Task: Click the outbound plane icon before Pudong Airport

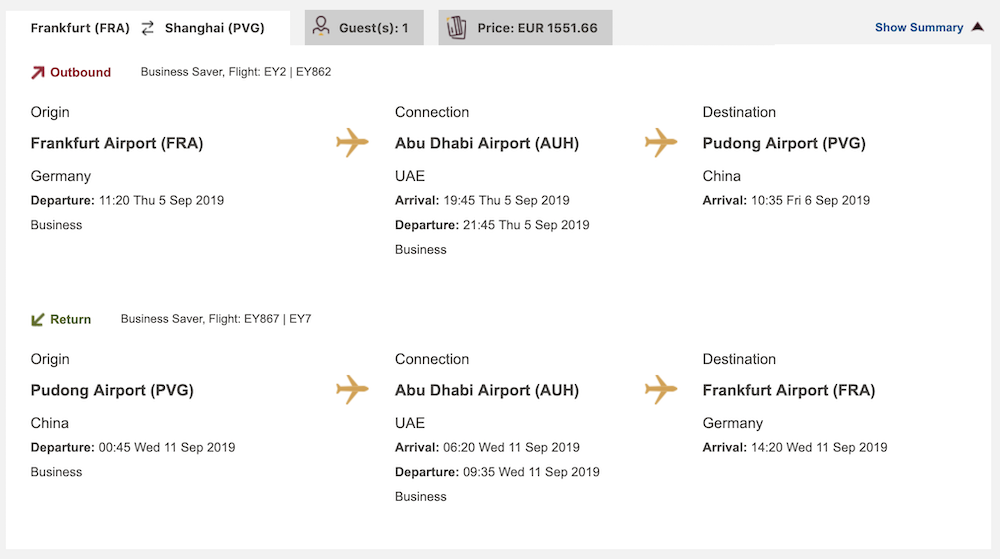Action: [x=661, y=142]
